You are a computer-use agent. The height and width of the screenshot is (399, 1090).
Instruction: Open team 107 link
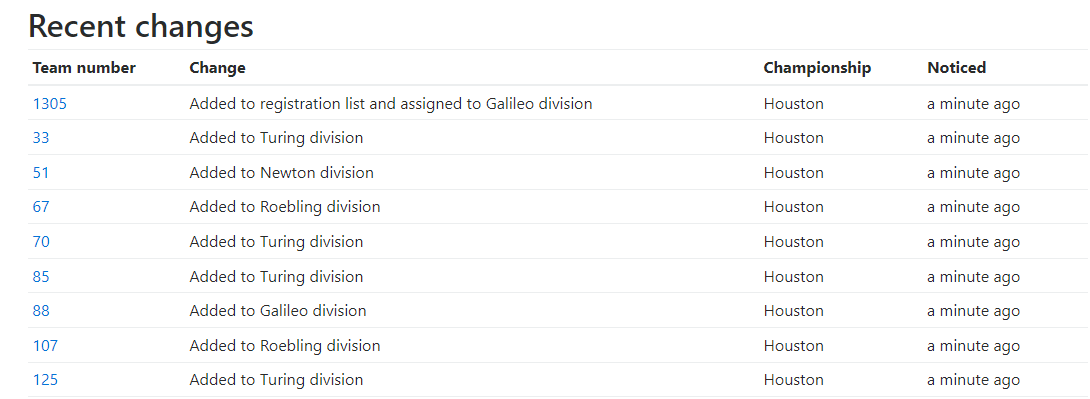click(45, 345)
